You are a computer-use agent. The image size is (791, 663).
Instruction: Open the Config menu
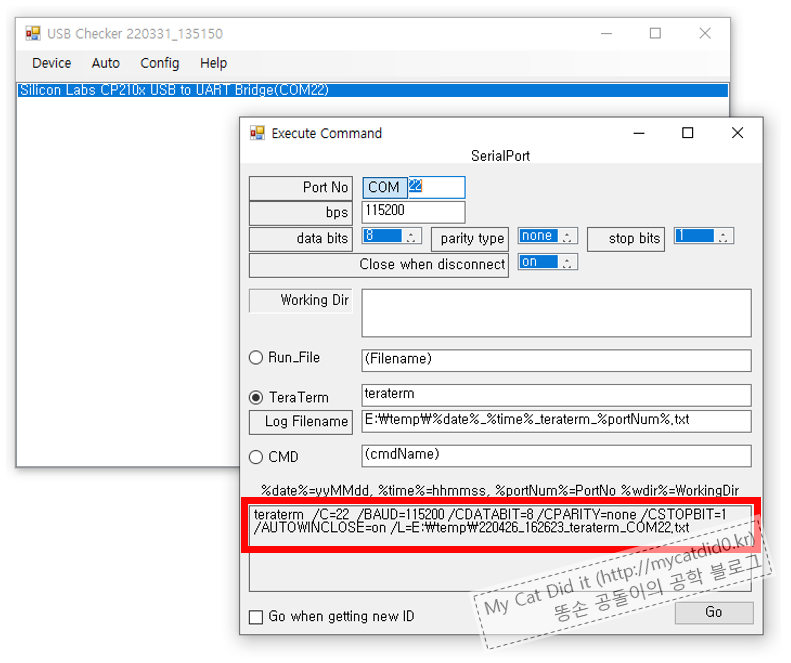[x=159, y=63]
